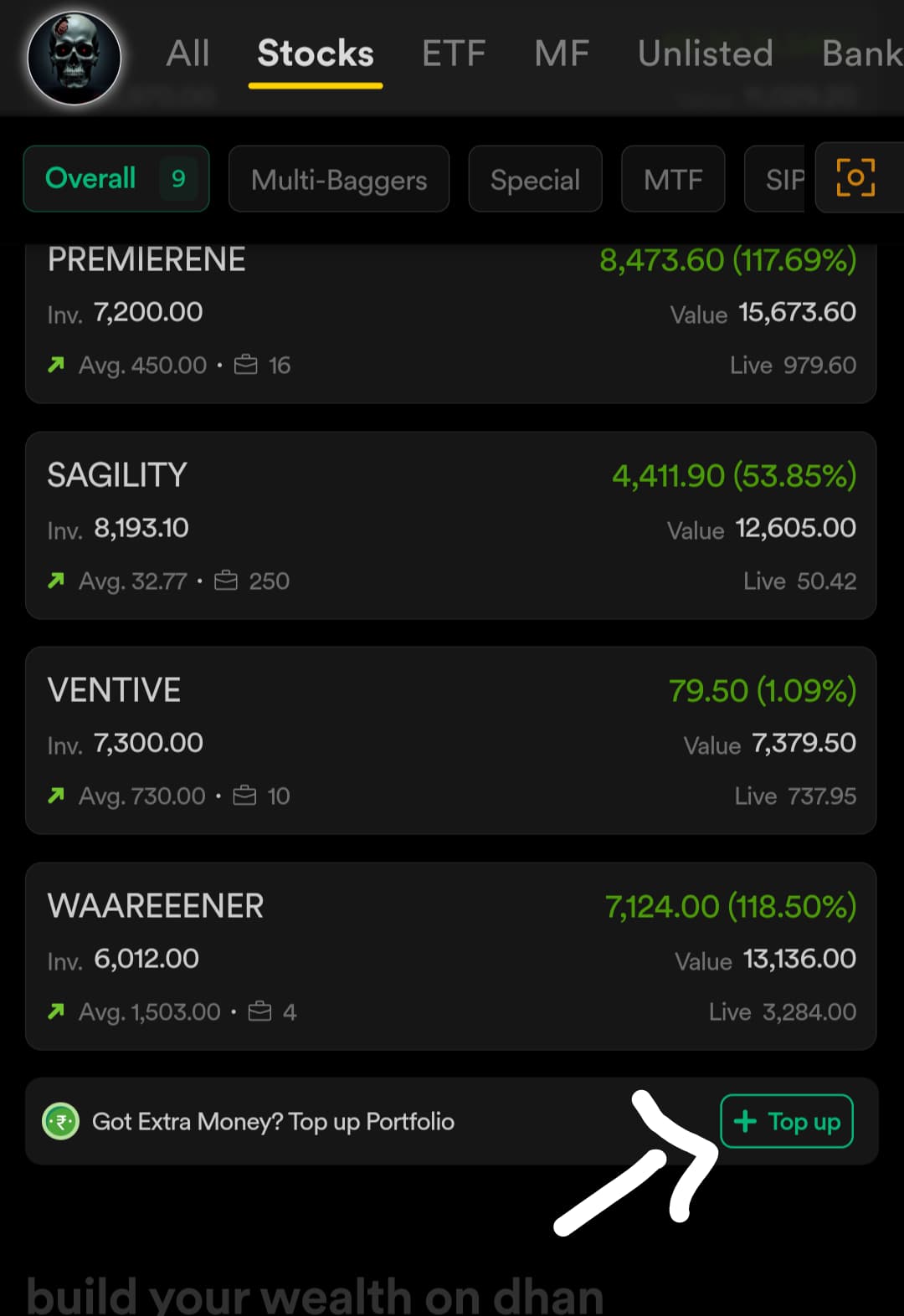Tap the briefcase icon on PREMIERENE row
This screenshot has height=1316, width=904.
point(245,365)
